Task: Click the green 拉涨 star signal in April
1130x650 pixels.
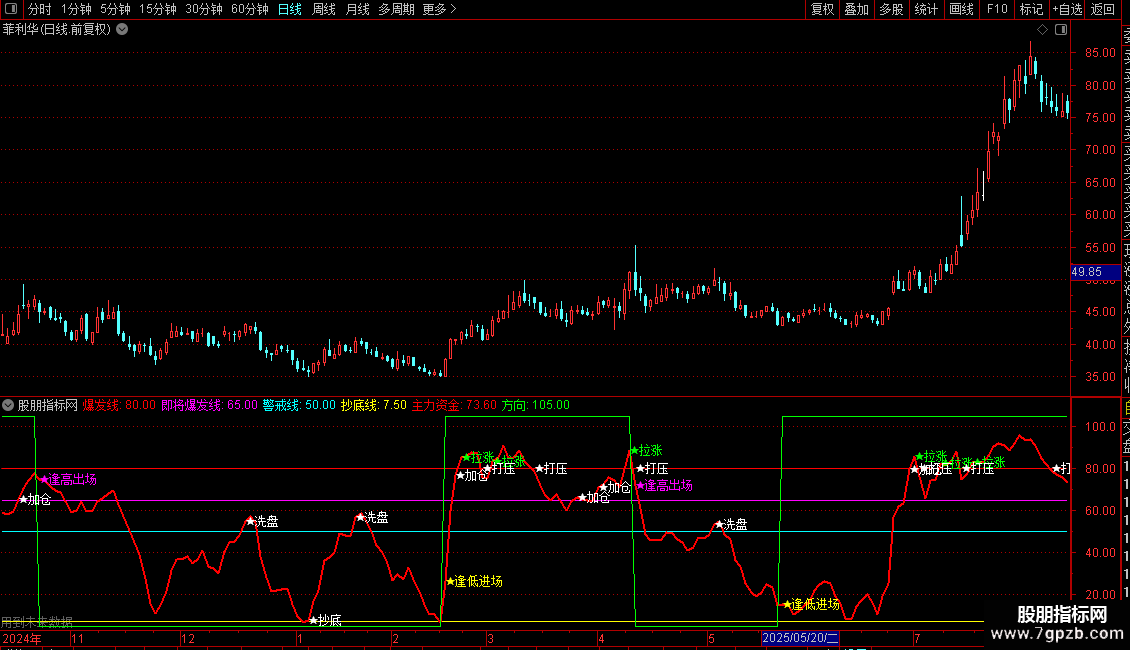Action: (646, 450)
